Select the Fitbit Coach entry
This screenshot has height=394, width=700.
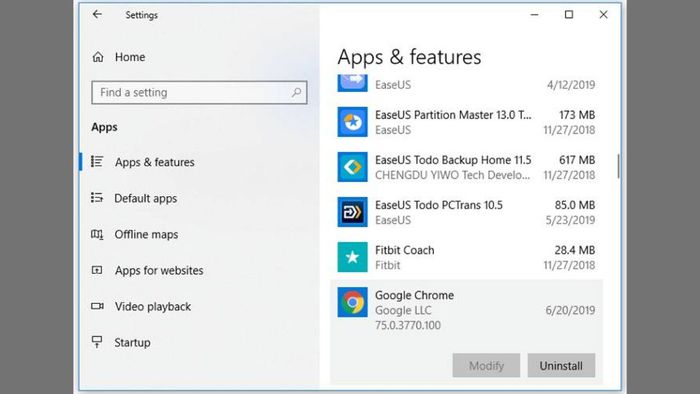pos(466,257)
